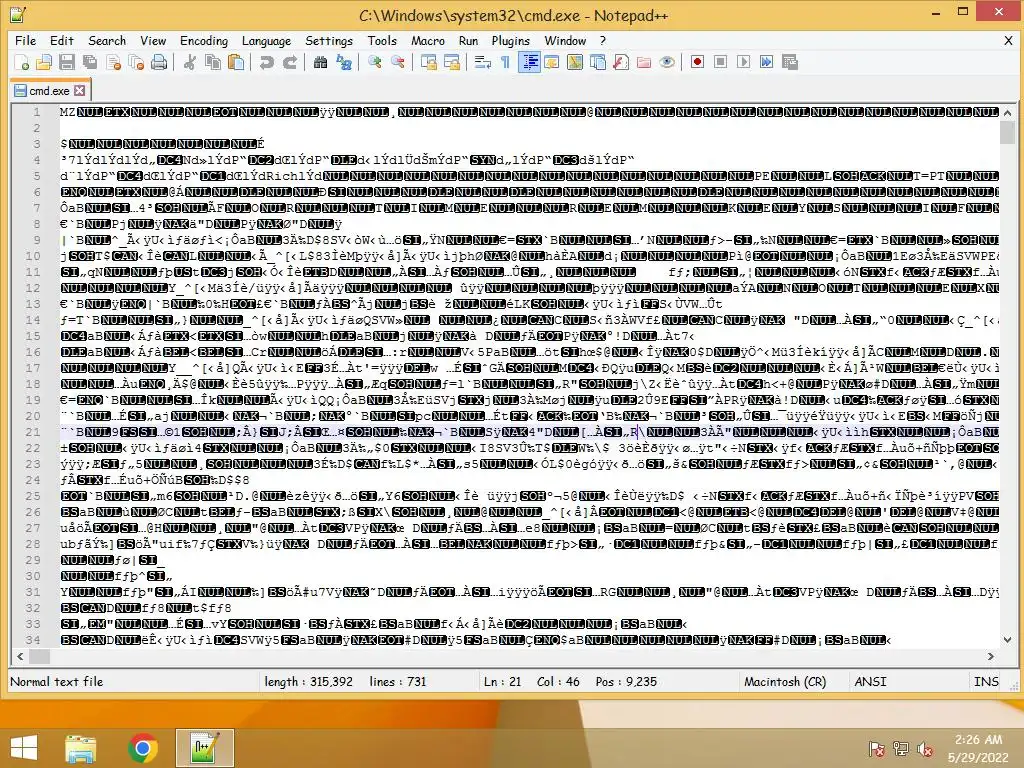The width and height of the screenshot is (1024, 768).
Task: Open the Run menu
Action: [468, 40]
